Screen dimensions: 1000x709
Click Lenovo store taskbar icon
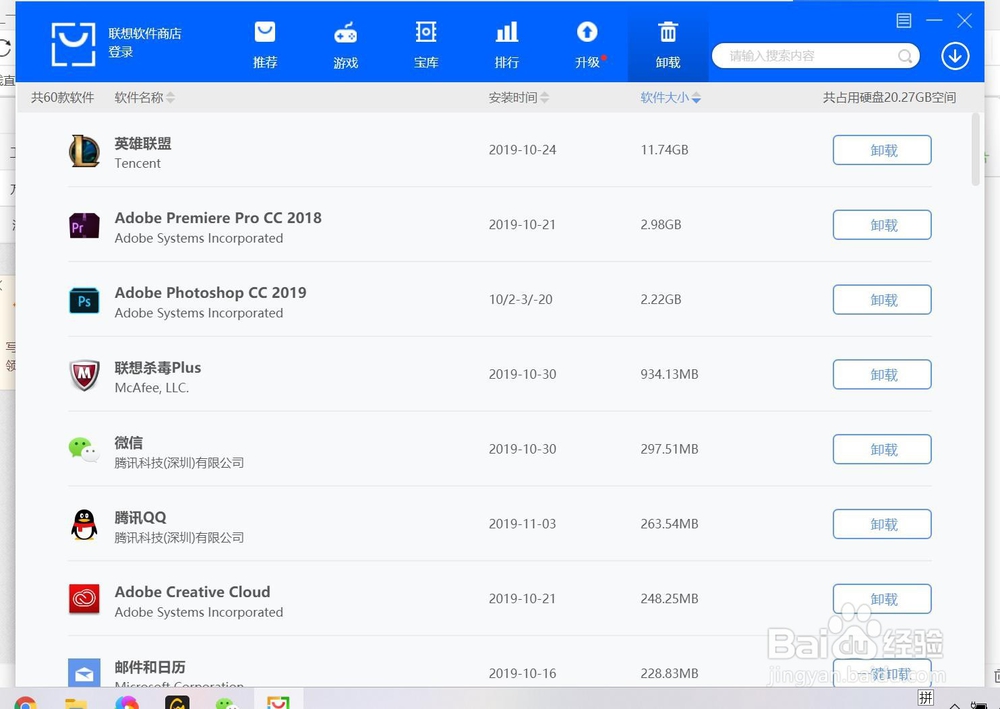tap(278, 701)
